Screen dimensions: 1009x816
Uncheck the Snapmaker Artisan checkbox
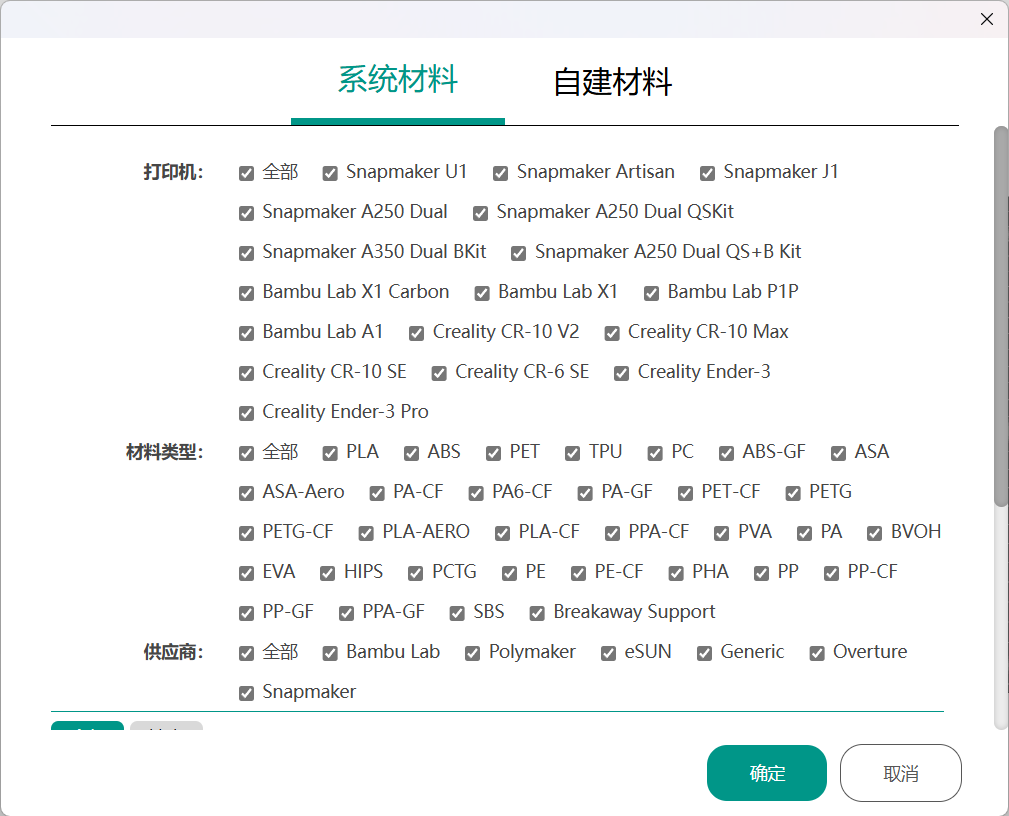[x=501, y=173]
